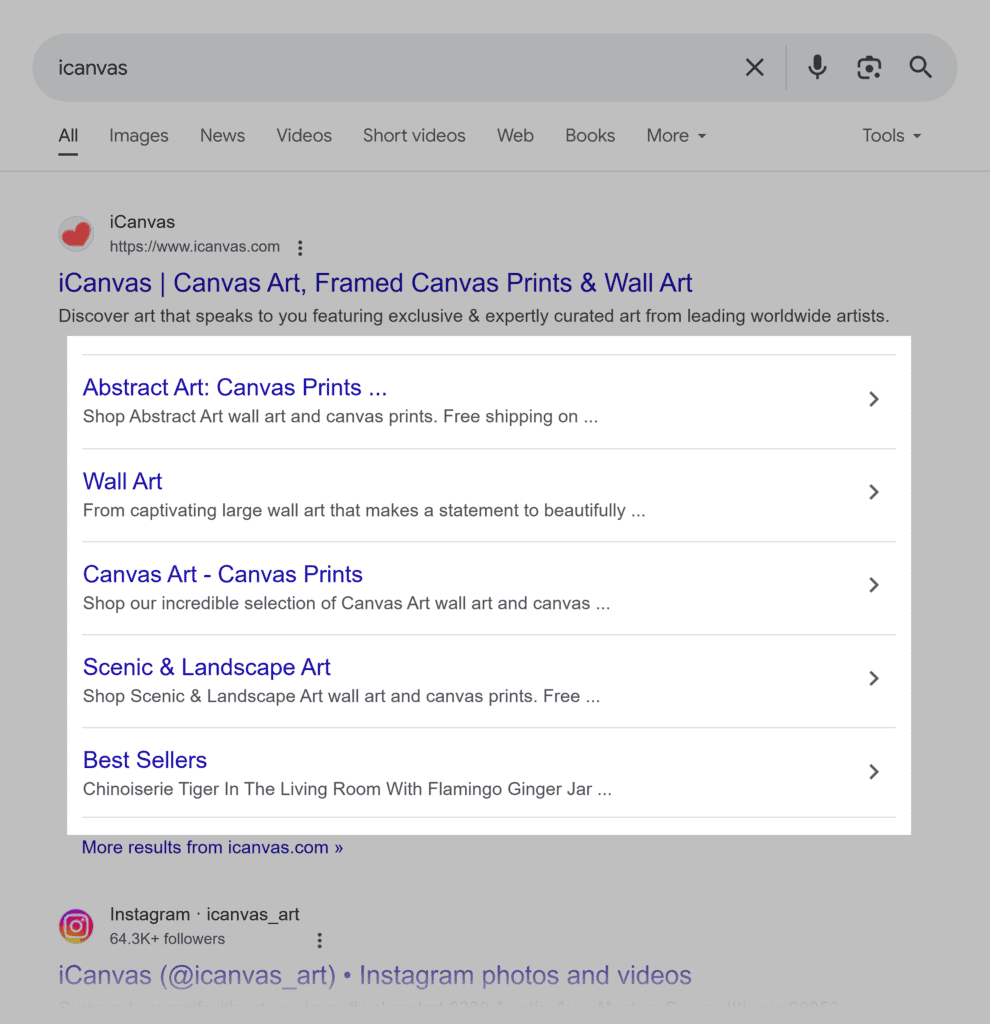Switch to the Images tab
Viewport: 990px width, 1024px height.
click(x=139, y=135)
